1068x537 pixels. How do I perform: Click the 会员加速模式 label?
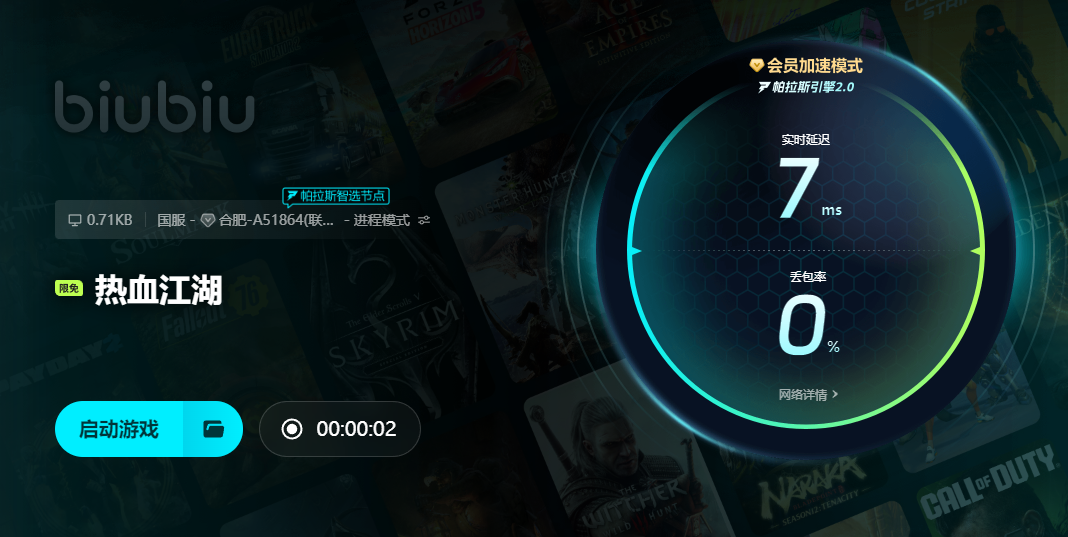(x=815, y=65)
